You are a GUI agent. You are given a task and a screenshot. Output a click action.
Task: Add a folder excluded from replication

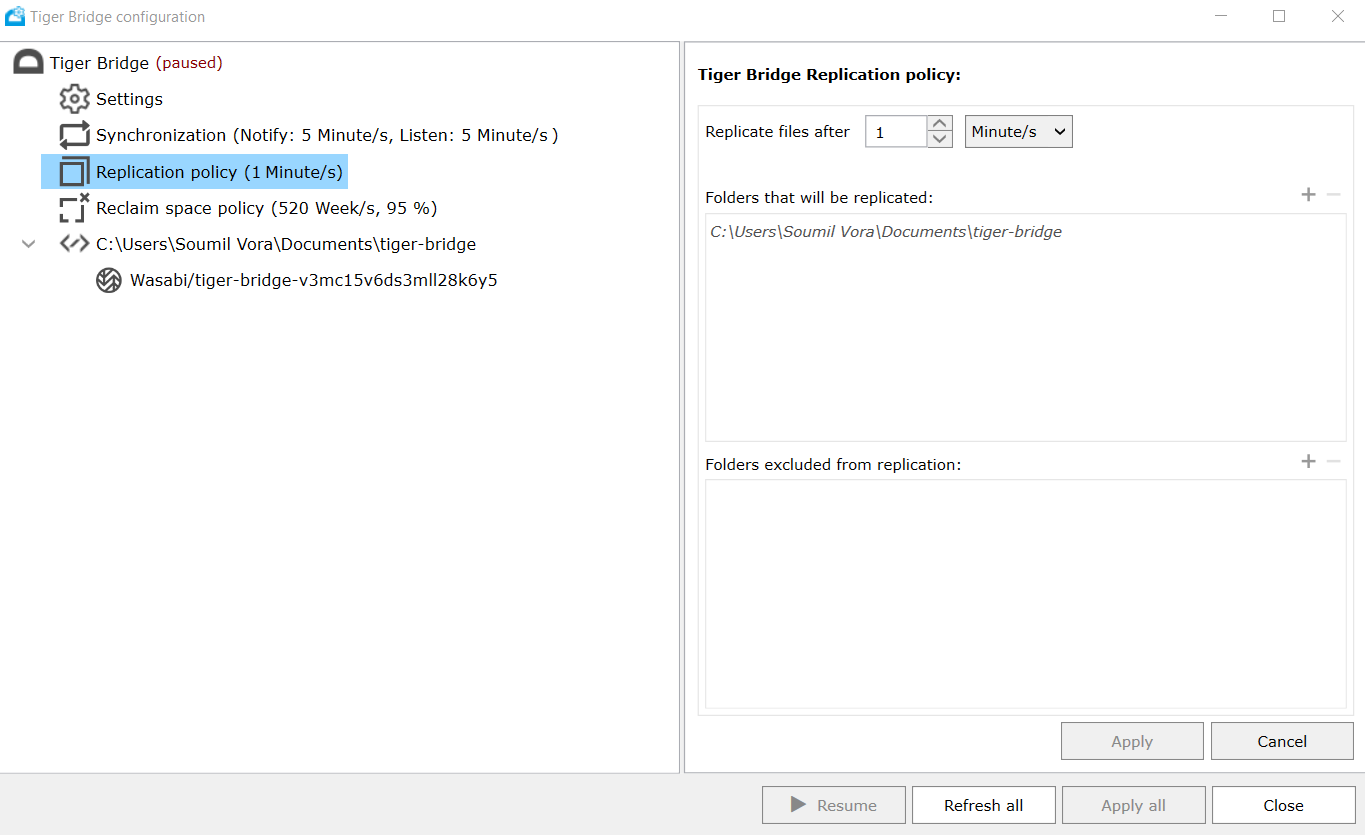[1308, 461]
